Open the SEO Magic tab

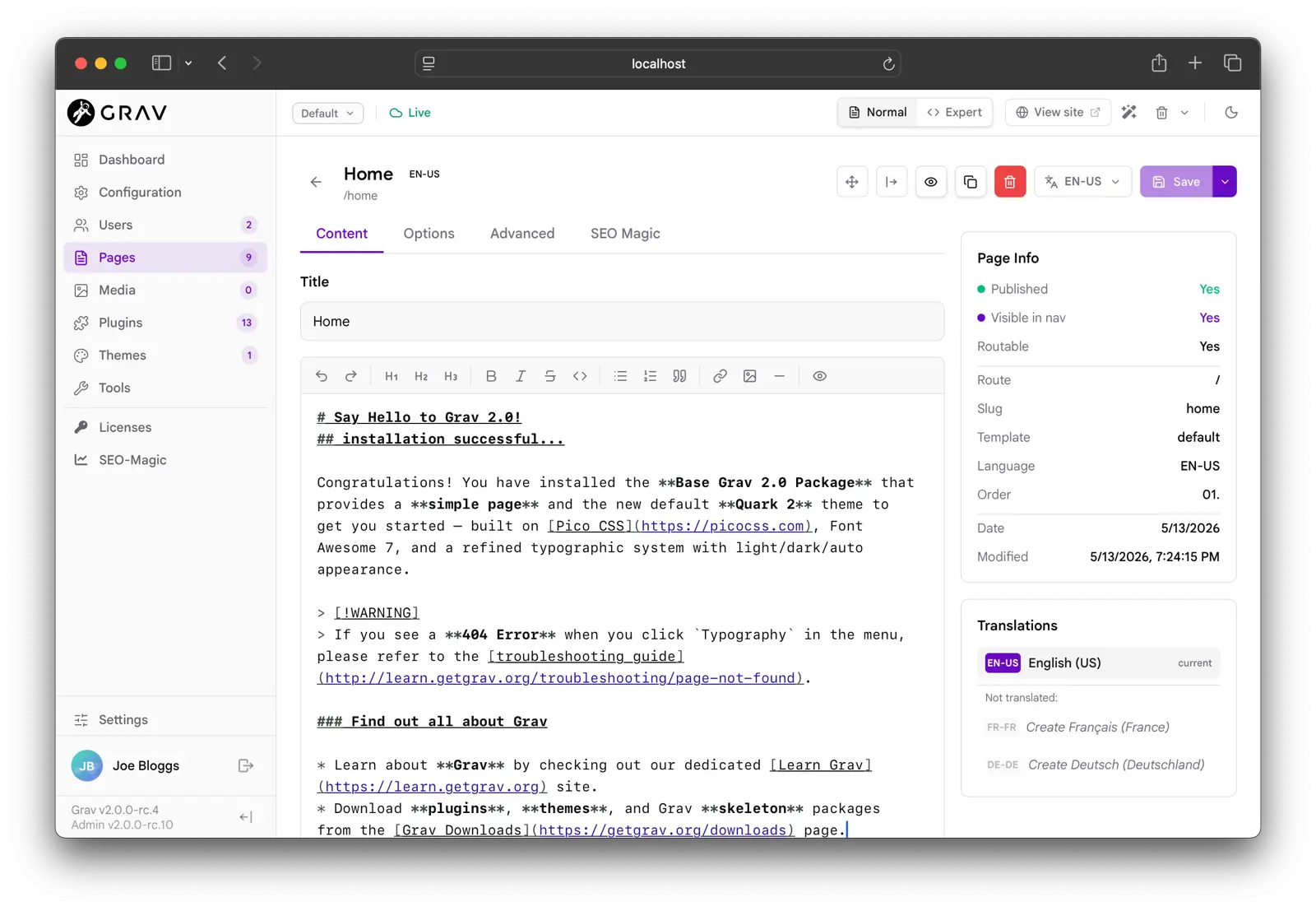[x=625, y=234]
